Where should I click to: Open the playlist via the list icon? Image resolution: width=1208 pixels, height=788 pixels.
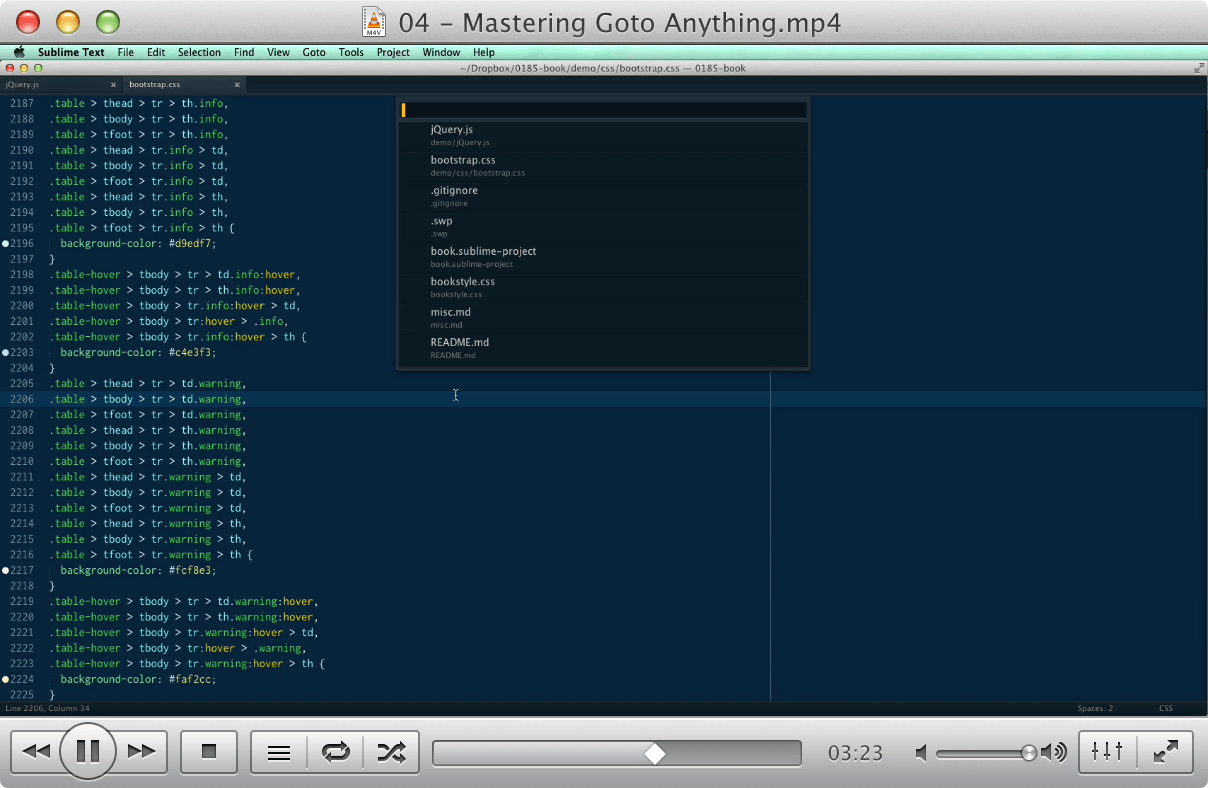click(279, 751)
